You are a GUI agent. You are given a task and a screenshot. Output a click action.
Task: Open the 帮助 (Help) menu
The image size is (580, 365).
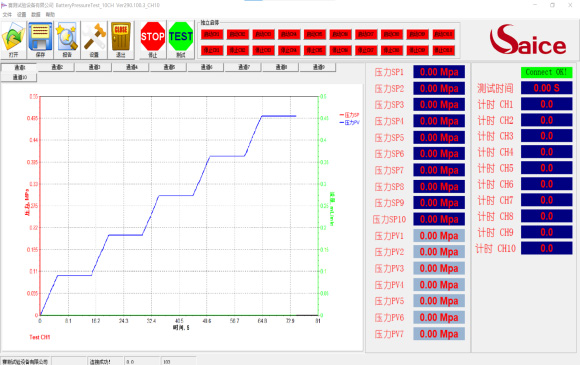tap(50, 14)
